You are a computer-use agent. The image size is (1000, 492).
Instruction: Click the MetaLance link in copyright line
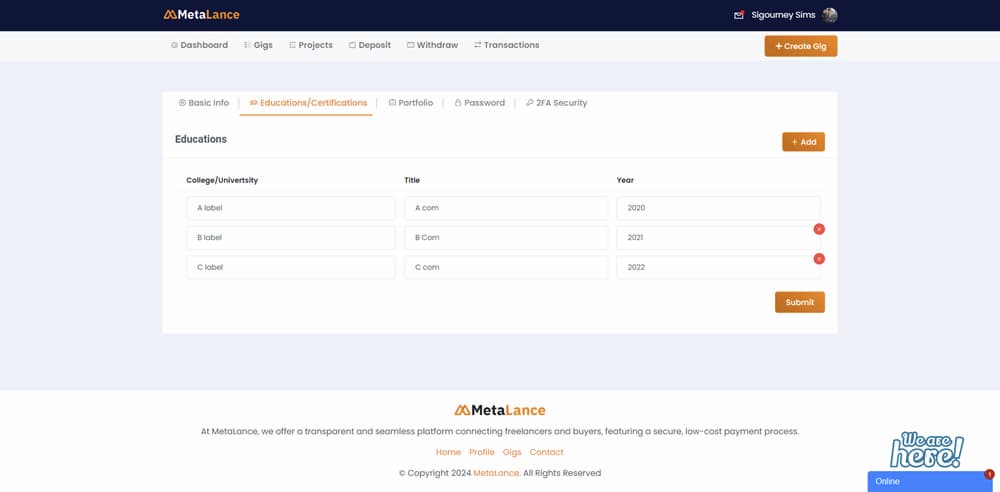point(496,473)
